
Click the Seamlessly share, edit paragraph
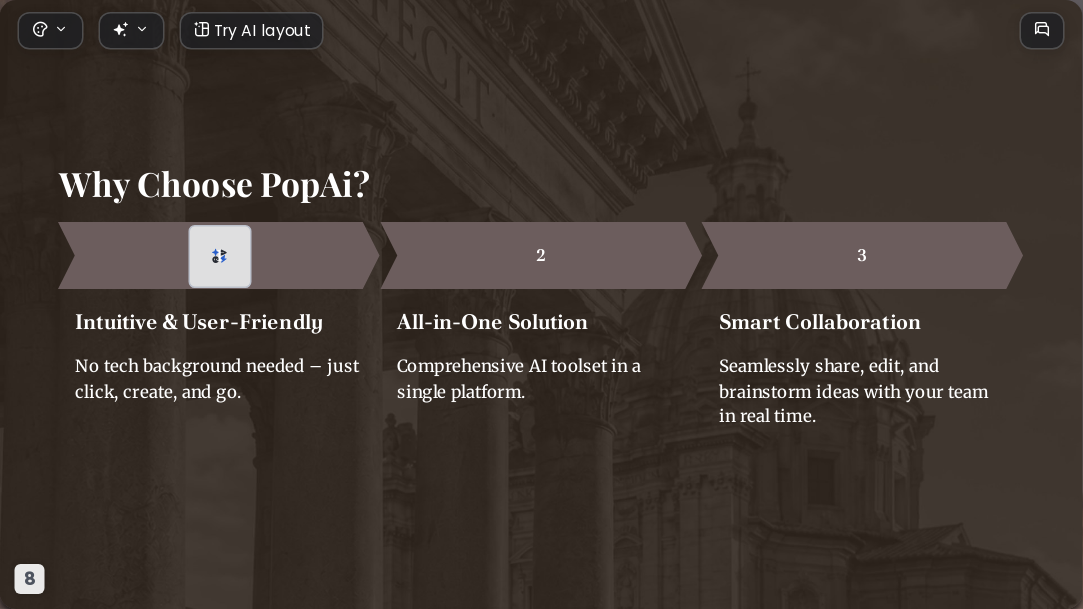coord(854,391)
